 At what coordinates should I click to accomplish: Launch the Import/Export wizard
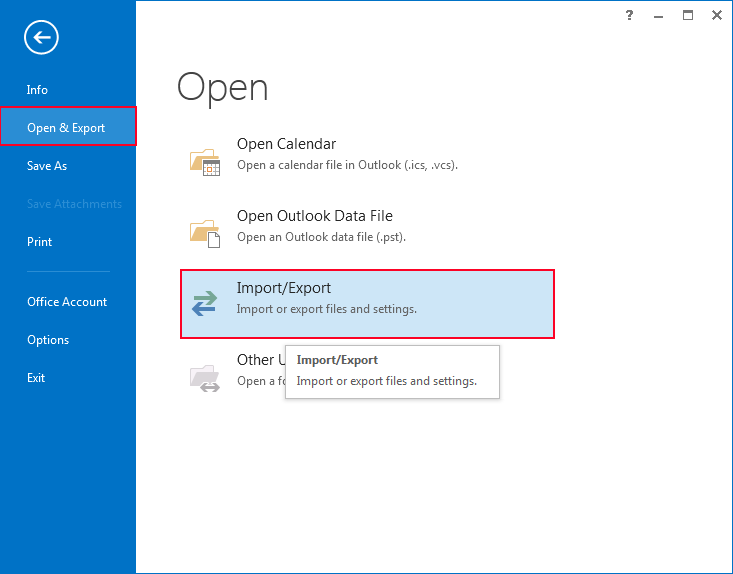[367, 304]
